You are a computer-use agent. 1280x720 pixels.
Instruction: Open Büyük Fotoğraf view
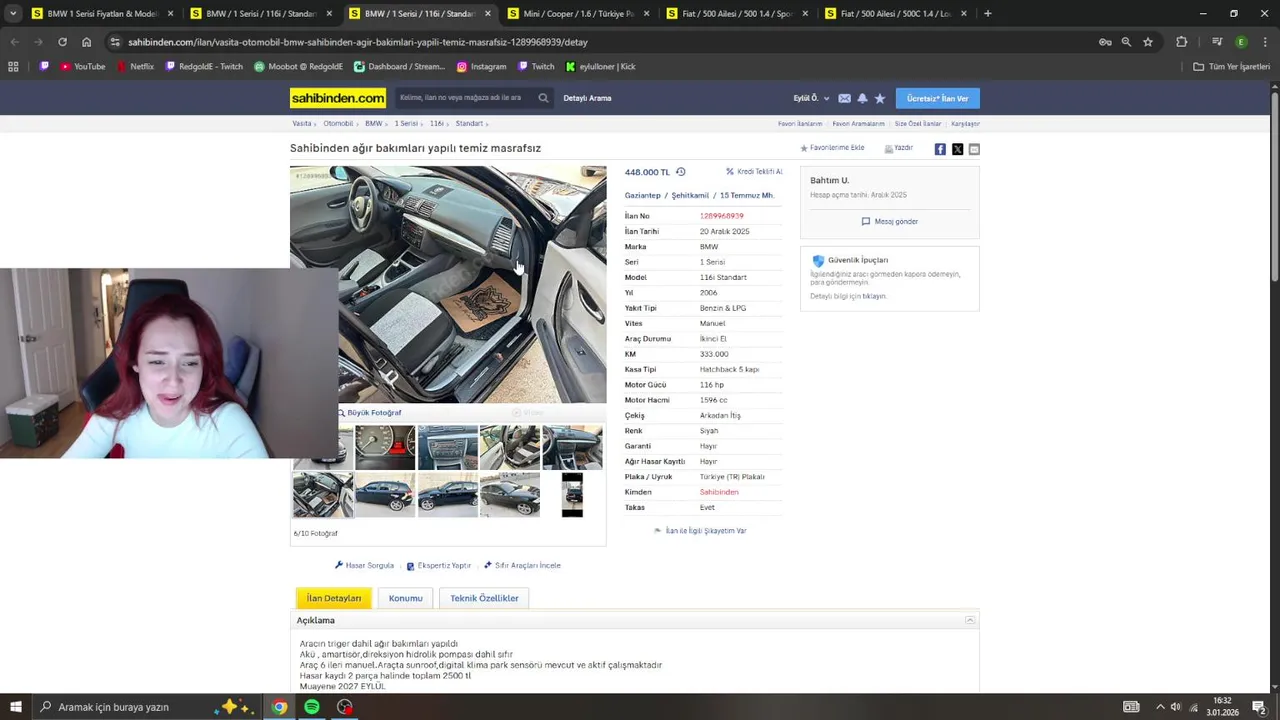coord(369,413)
